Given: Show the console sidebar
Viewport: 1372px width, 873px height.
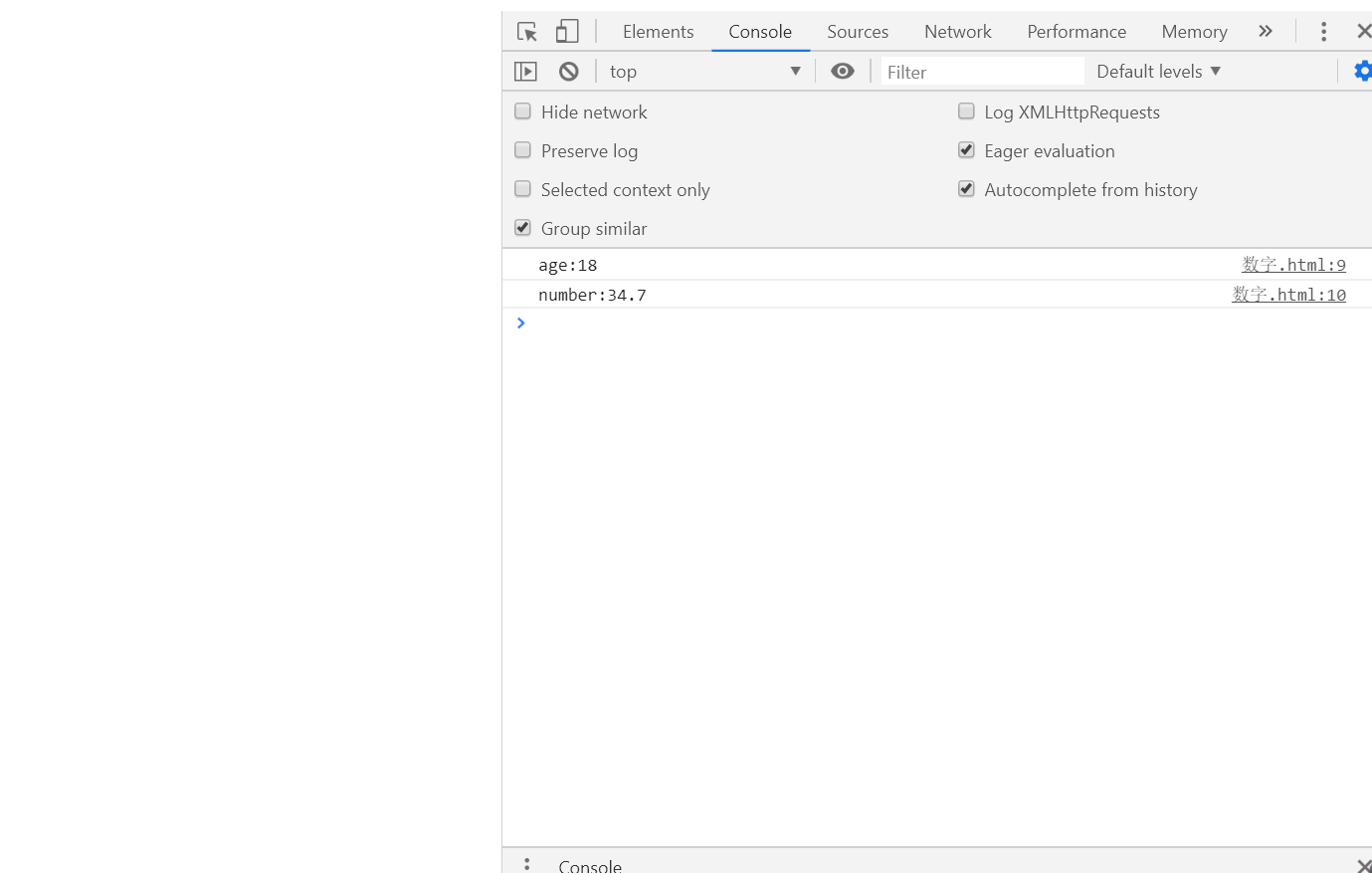Looking at the screenshot, I should 525,72.
